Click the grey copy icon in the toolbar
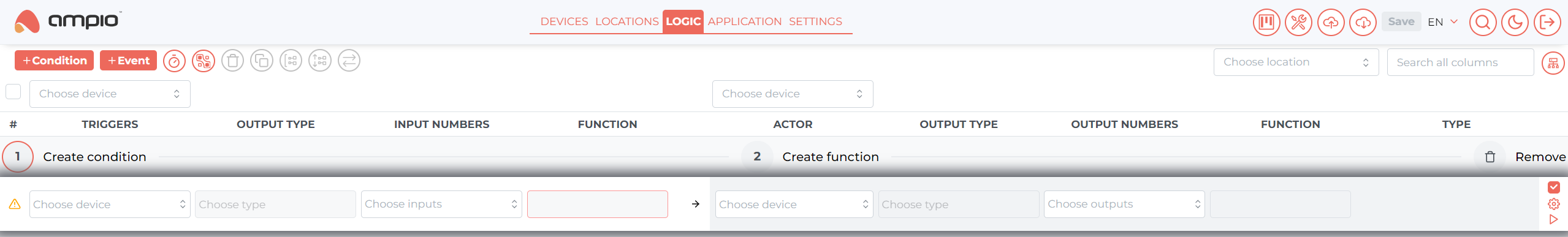The height and width of the screenshot is (237, 1568). (x=262, y=61)
